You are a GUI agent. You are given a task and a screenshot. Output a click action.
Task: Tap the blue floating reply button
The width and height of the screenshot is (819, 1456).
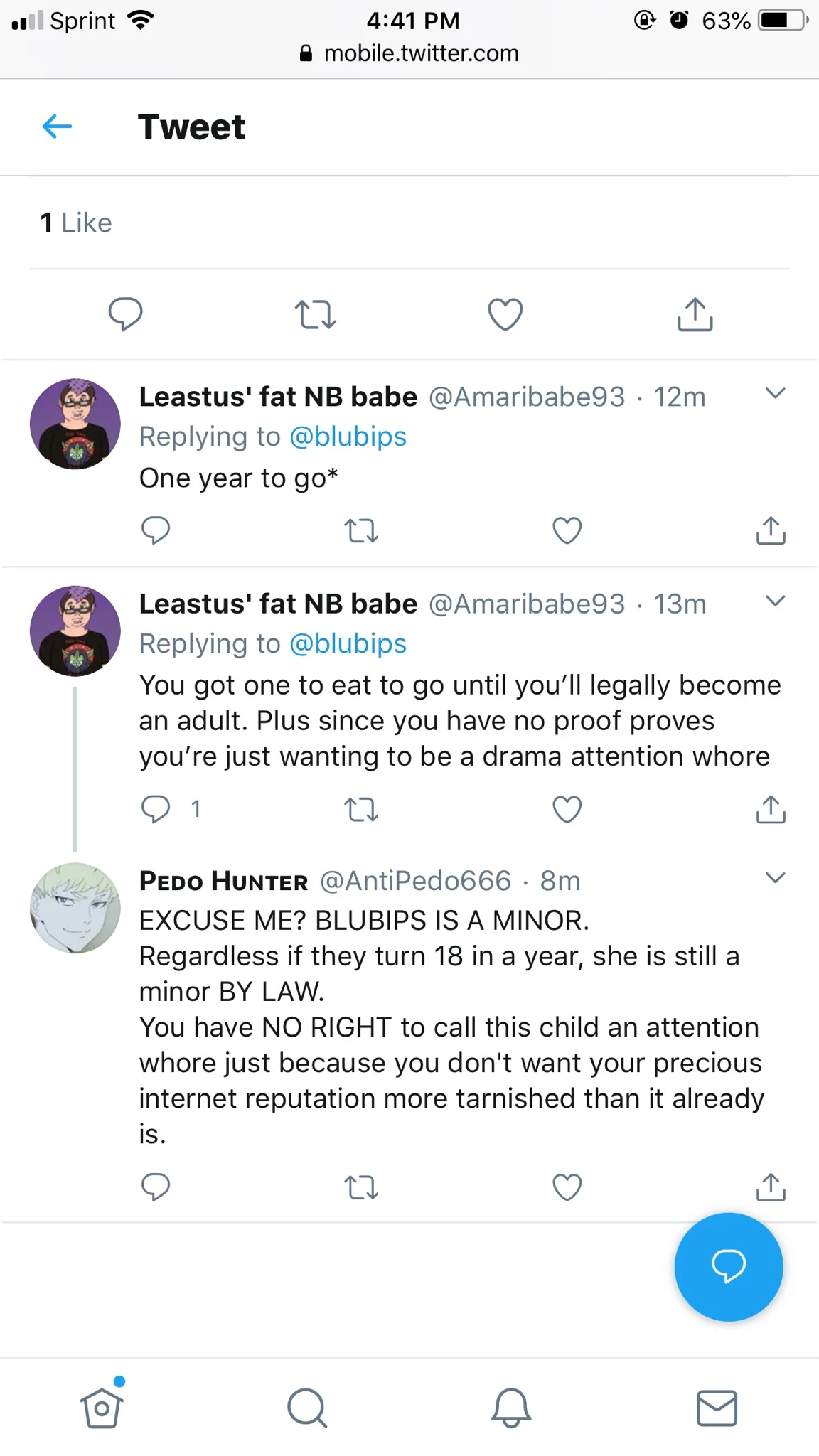pyautogui.click(x=729, y=1267)
